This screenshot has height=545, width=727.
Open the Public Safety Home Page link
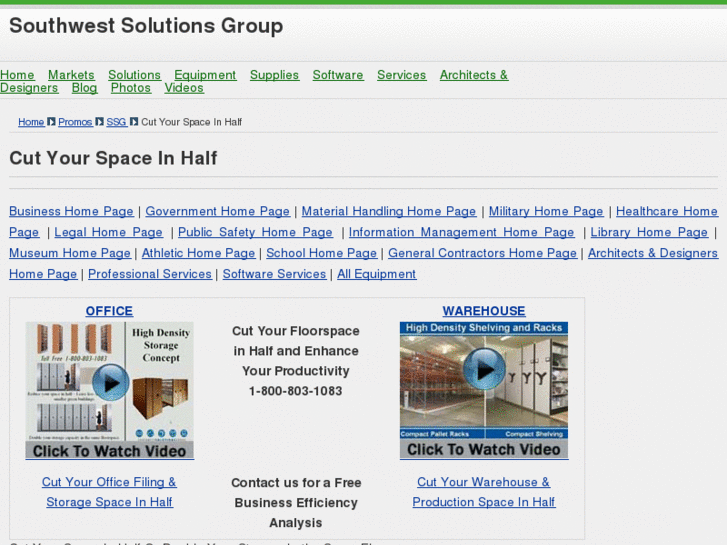coord(255,232)
